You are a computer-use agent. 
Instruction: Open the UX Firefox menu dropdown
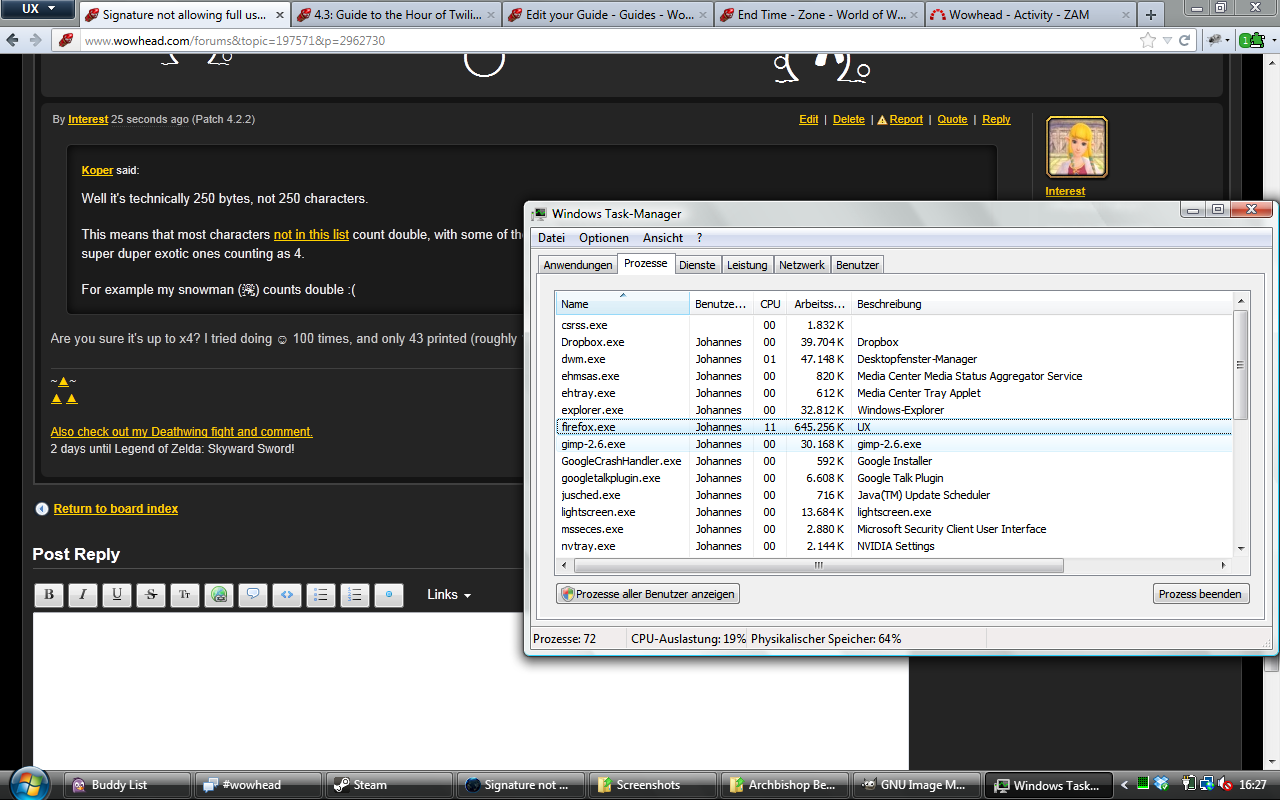tap(40, 10)
